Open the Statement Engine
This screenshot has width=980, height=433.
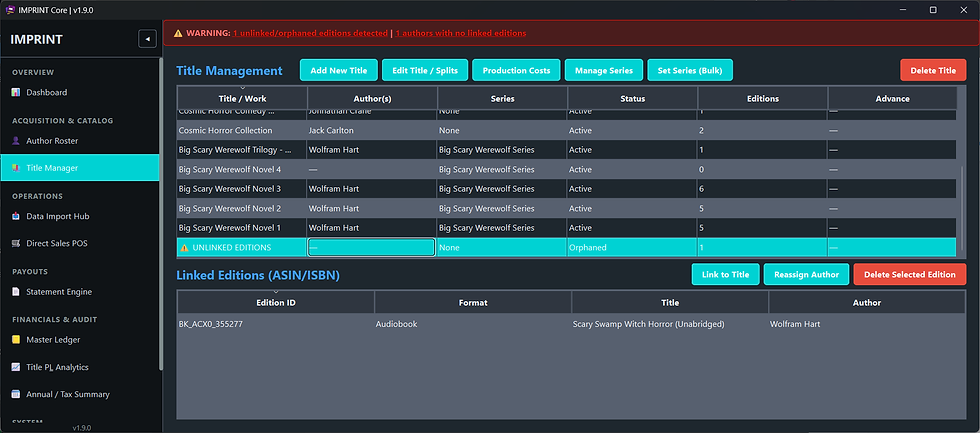pos(79,292)
